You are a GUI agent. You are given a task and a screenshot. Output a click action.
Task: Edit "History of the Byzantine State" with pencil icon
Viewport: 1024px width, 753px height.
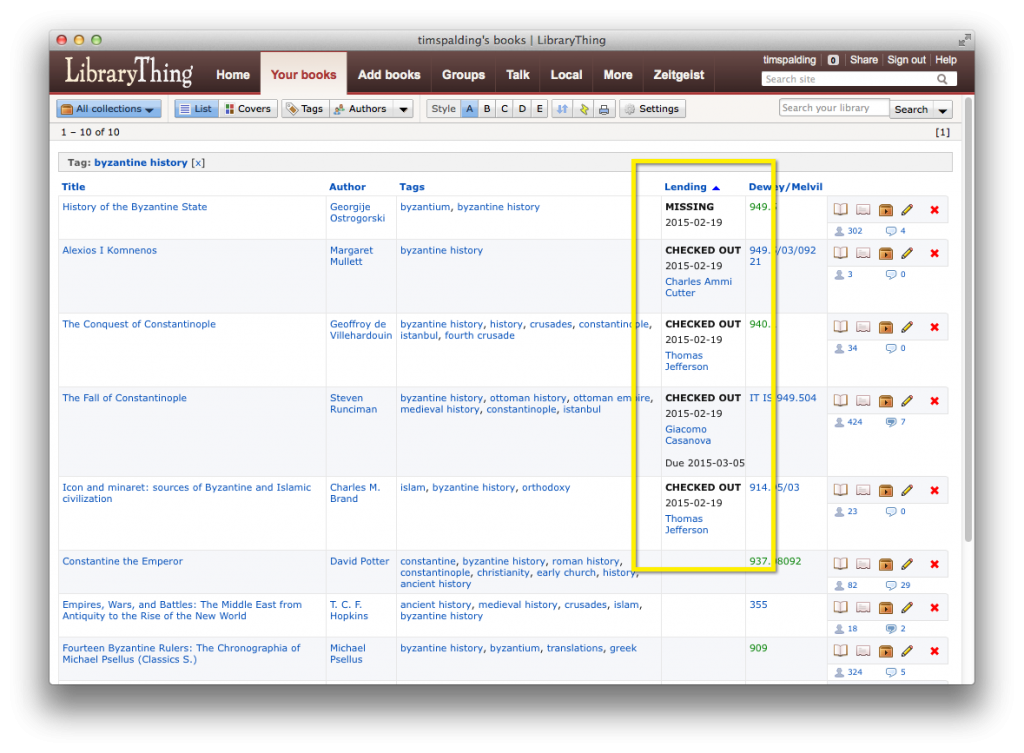[x=907, y=210]
